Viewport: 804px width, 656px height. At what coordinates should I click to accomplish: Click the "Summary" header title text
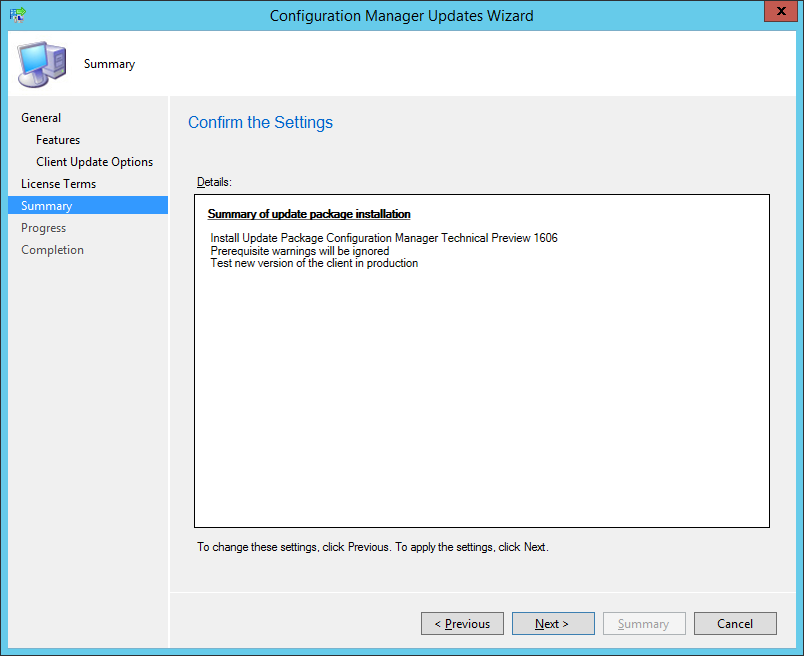tap(109, 64)
